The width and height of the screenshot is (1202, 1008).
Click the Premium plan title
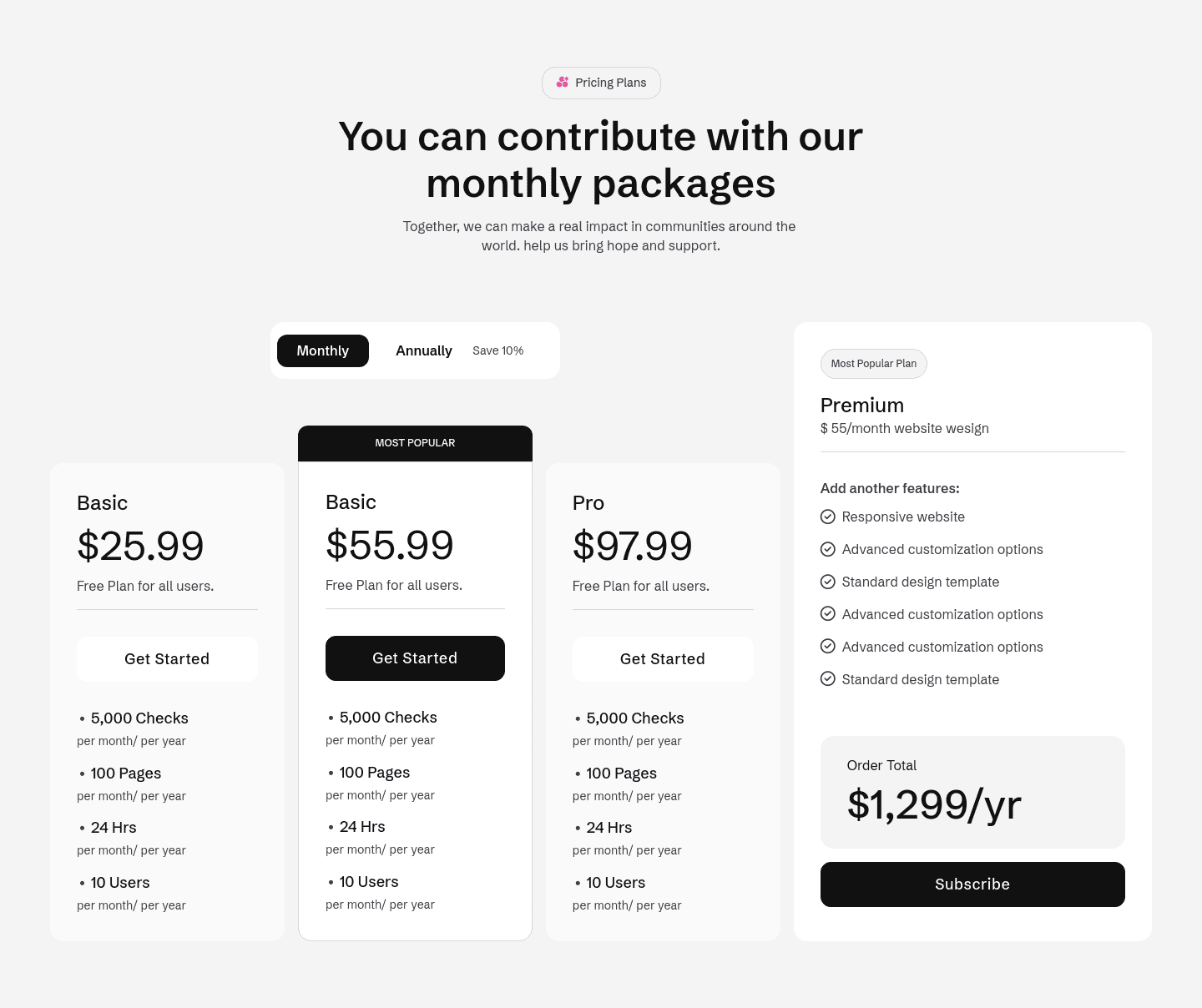tap(862, 406)
